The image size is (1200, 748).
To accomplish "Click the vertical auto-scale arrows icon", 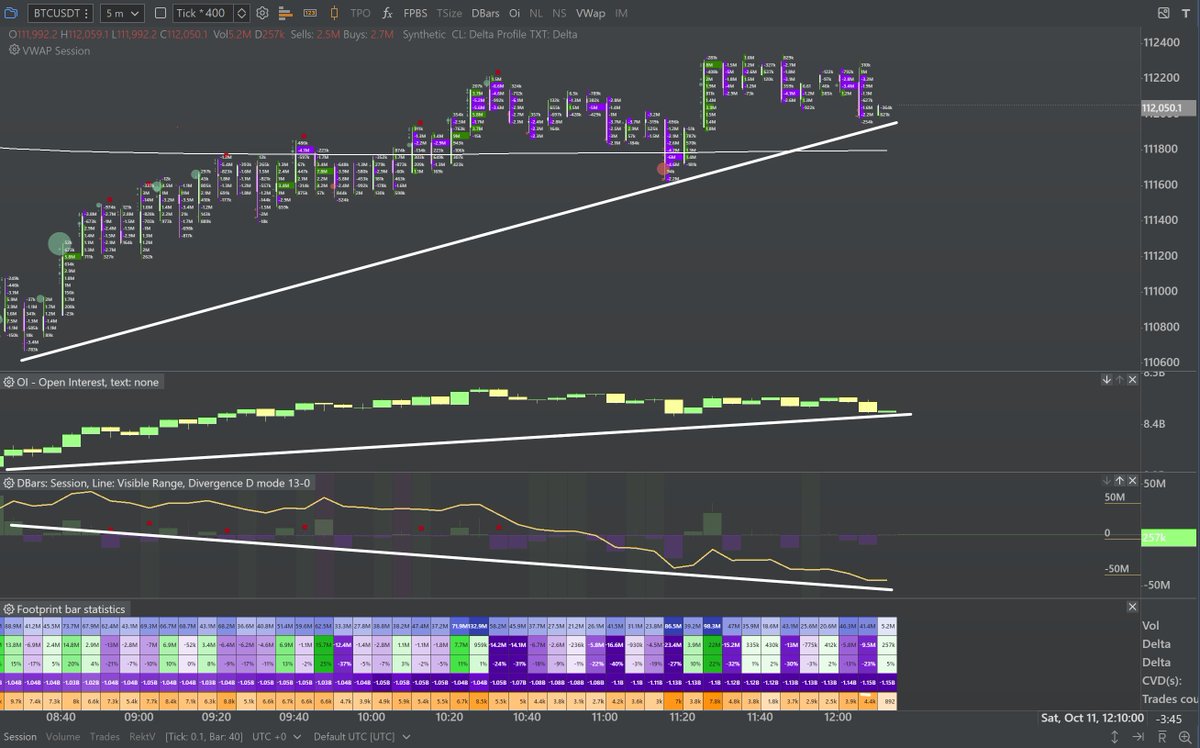I will (1115, 737).
